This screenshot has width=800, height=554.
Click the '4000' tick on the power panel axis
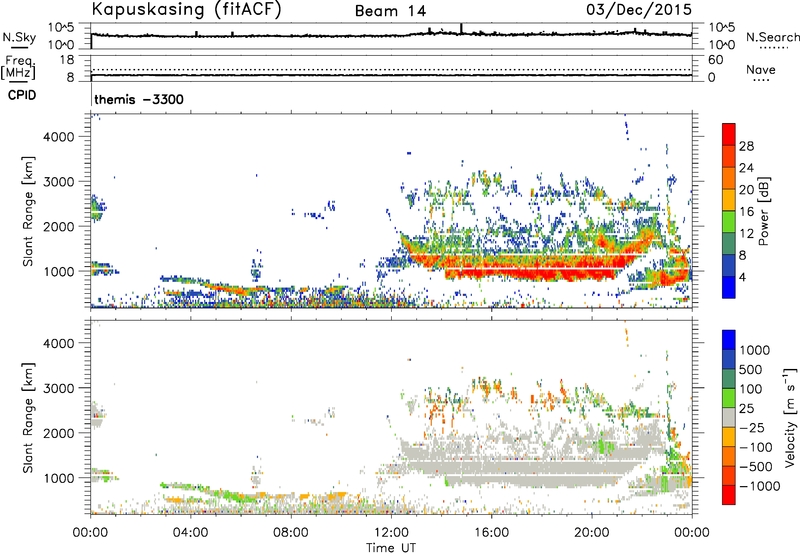[59, 137]
